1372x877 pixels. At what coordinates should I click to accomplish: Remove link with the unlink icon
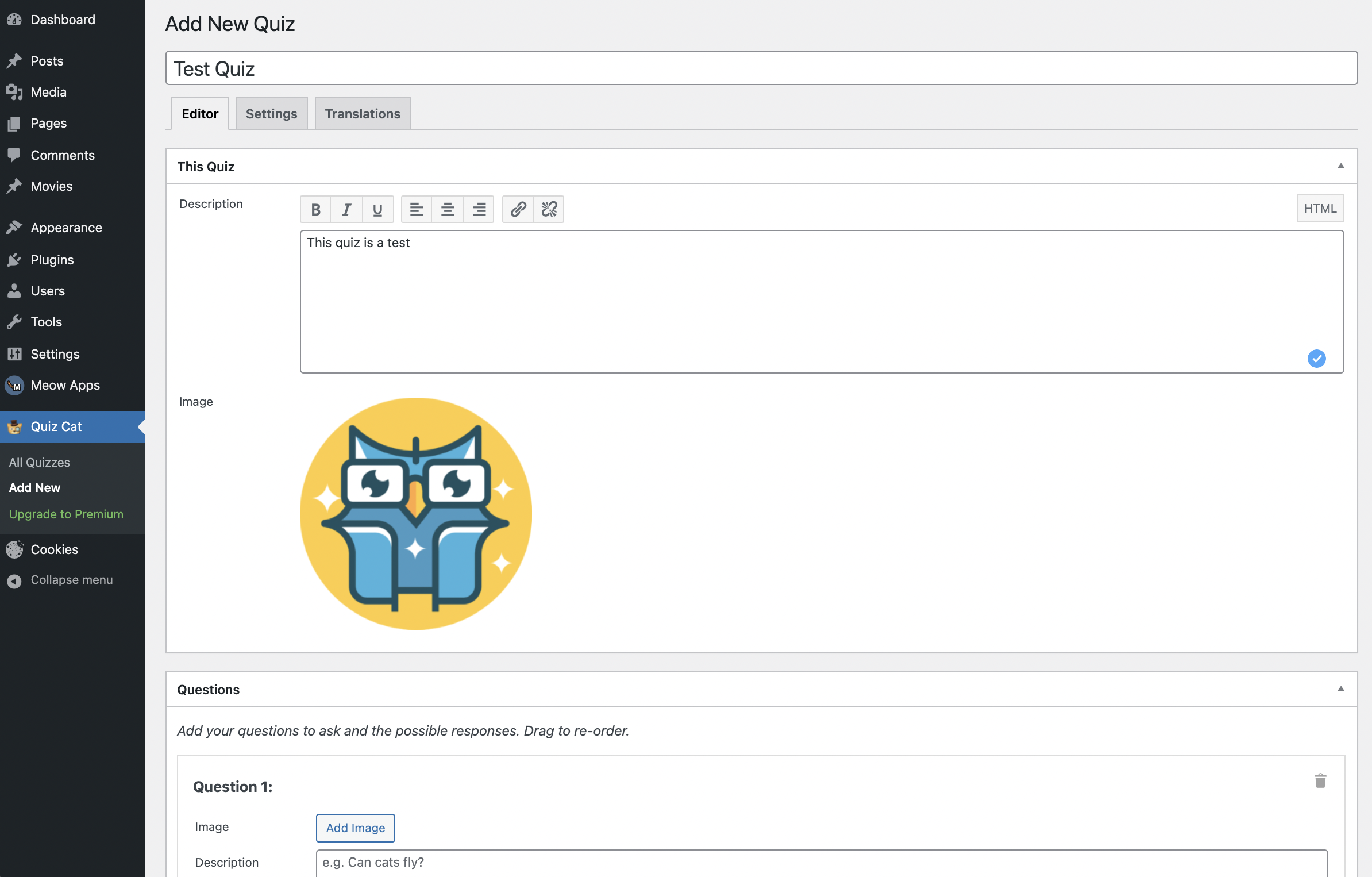(549, 209)
